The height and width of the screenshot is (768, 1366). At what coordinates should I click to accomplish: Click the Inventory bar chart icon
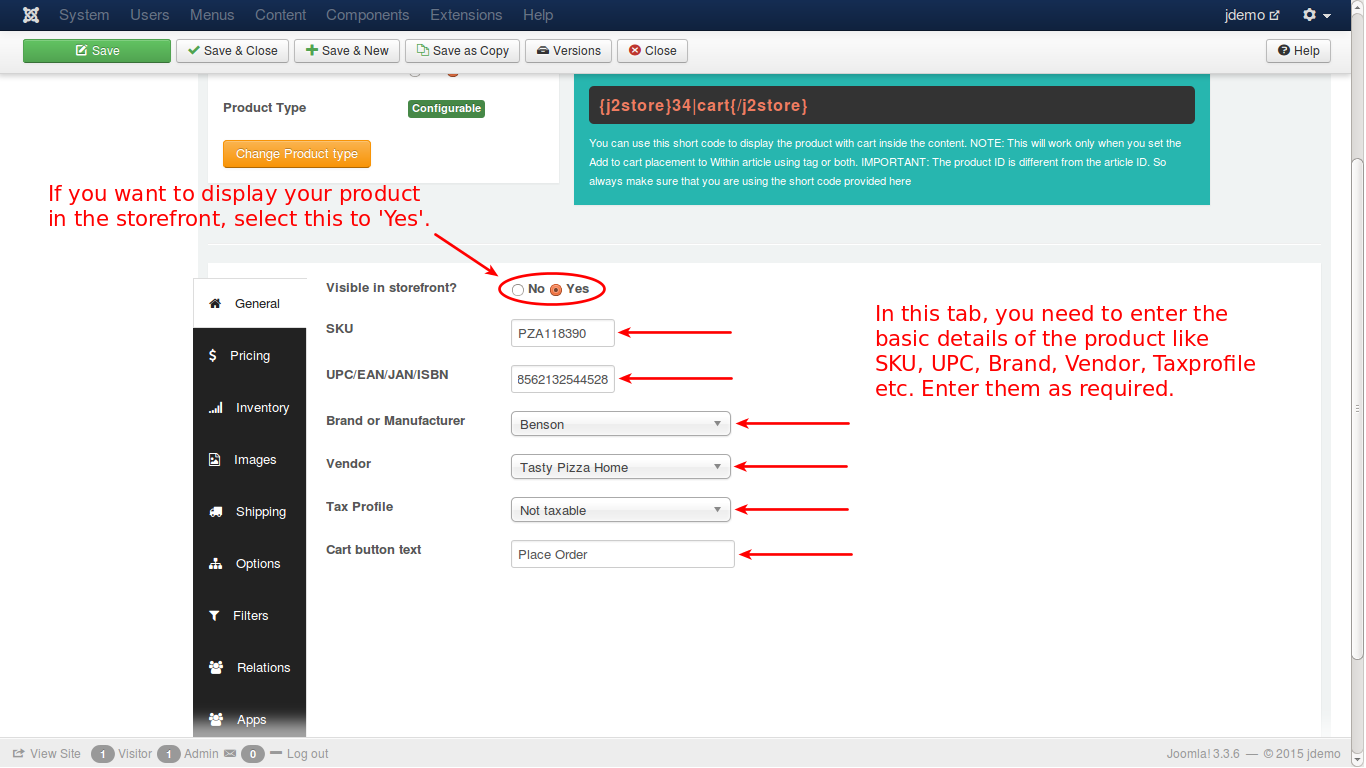(x=215, y=408)
